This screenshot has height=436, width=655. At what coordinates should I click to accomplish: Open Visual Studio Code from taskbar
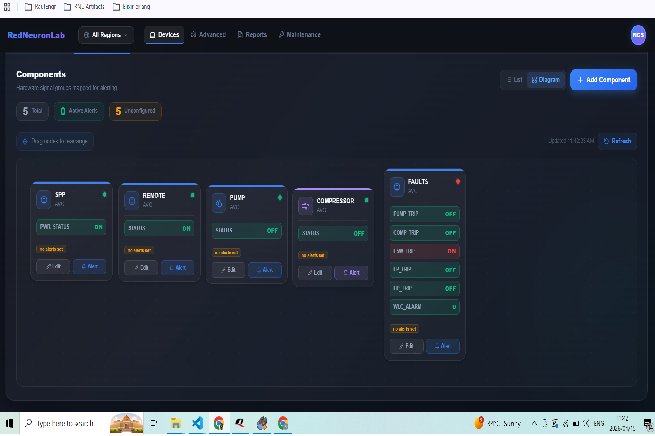197,423
